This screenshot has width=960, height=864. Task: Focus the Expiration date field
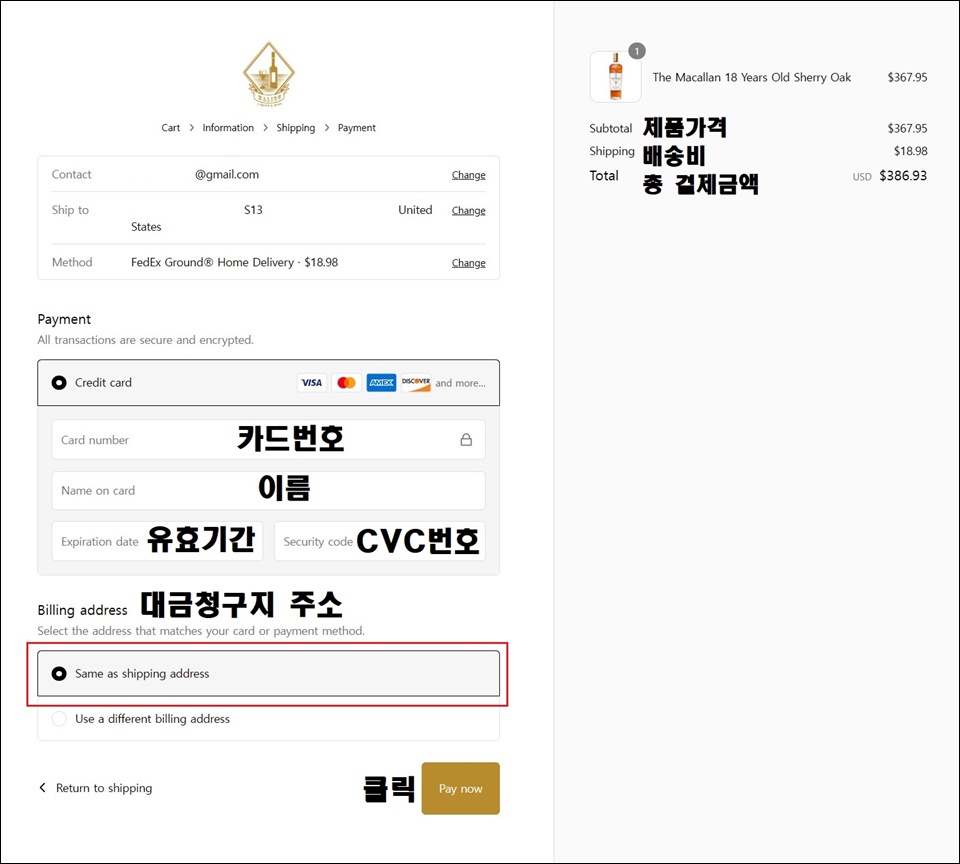point(157,541)
